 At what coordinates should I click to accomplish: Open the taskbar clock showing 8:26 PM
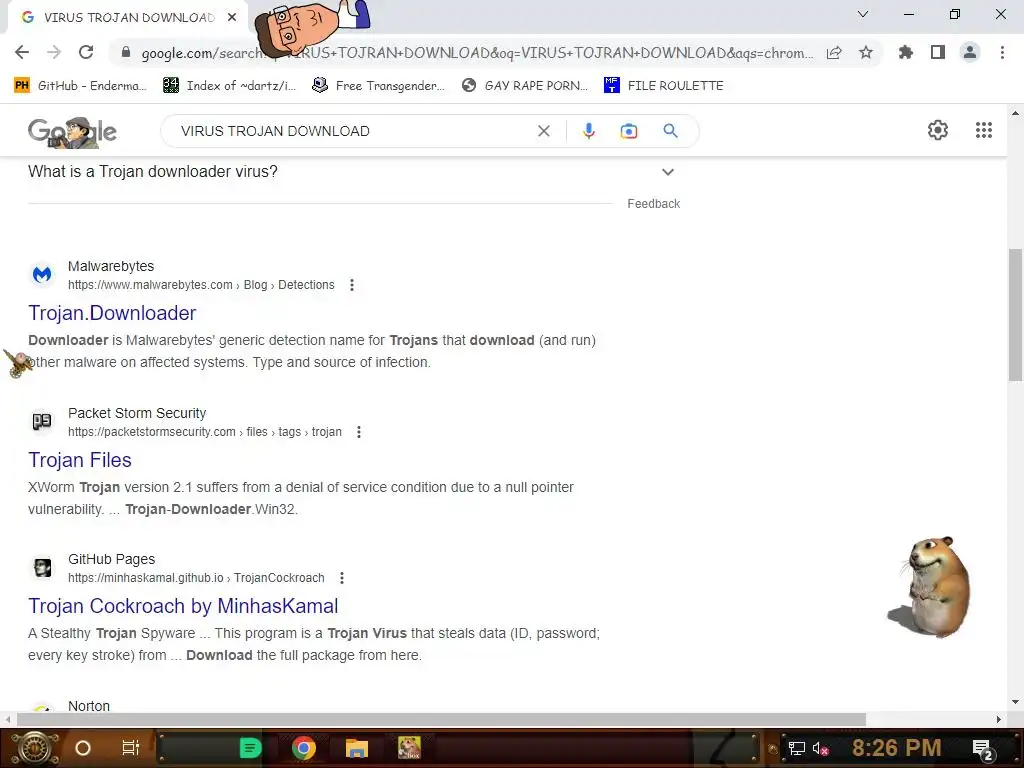[896, 748]
